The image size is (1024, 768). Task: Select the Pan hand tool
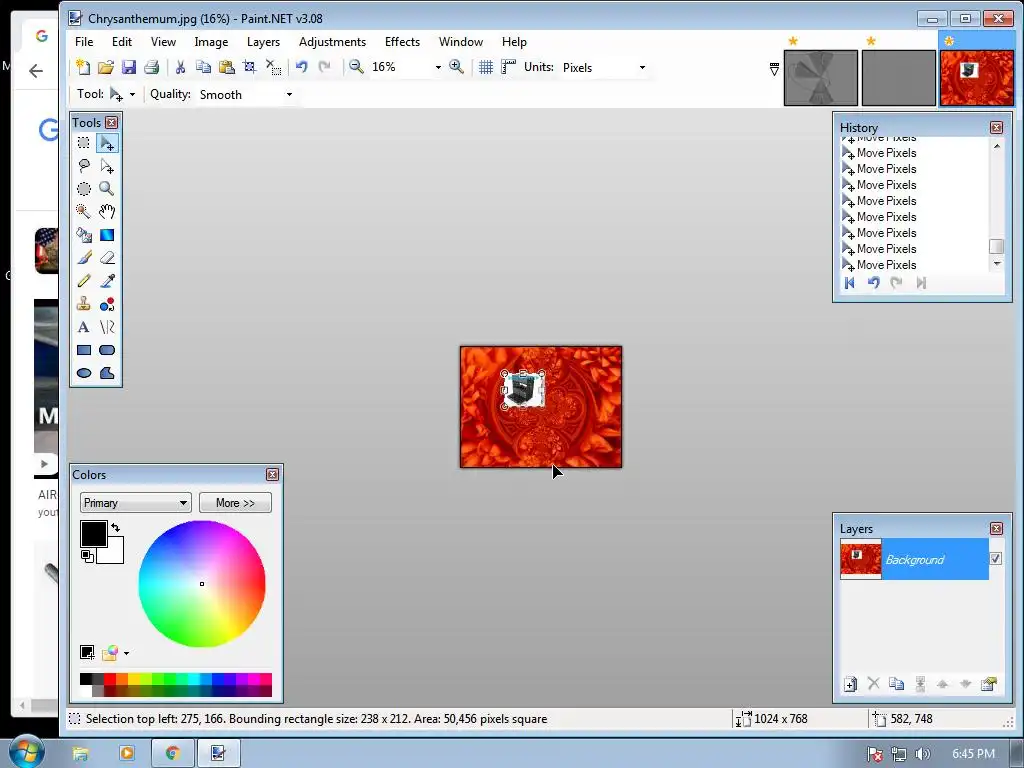(107, 212)
